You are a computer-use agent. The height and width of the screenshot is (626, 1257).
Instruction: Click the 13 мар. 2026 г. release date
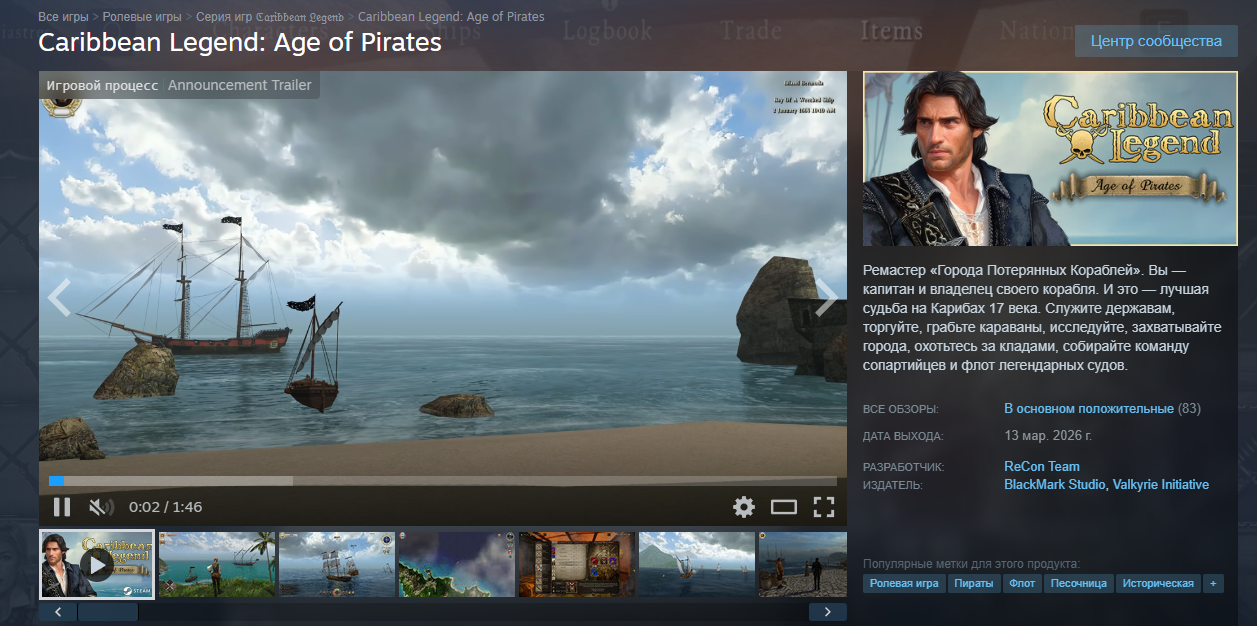1048,436
